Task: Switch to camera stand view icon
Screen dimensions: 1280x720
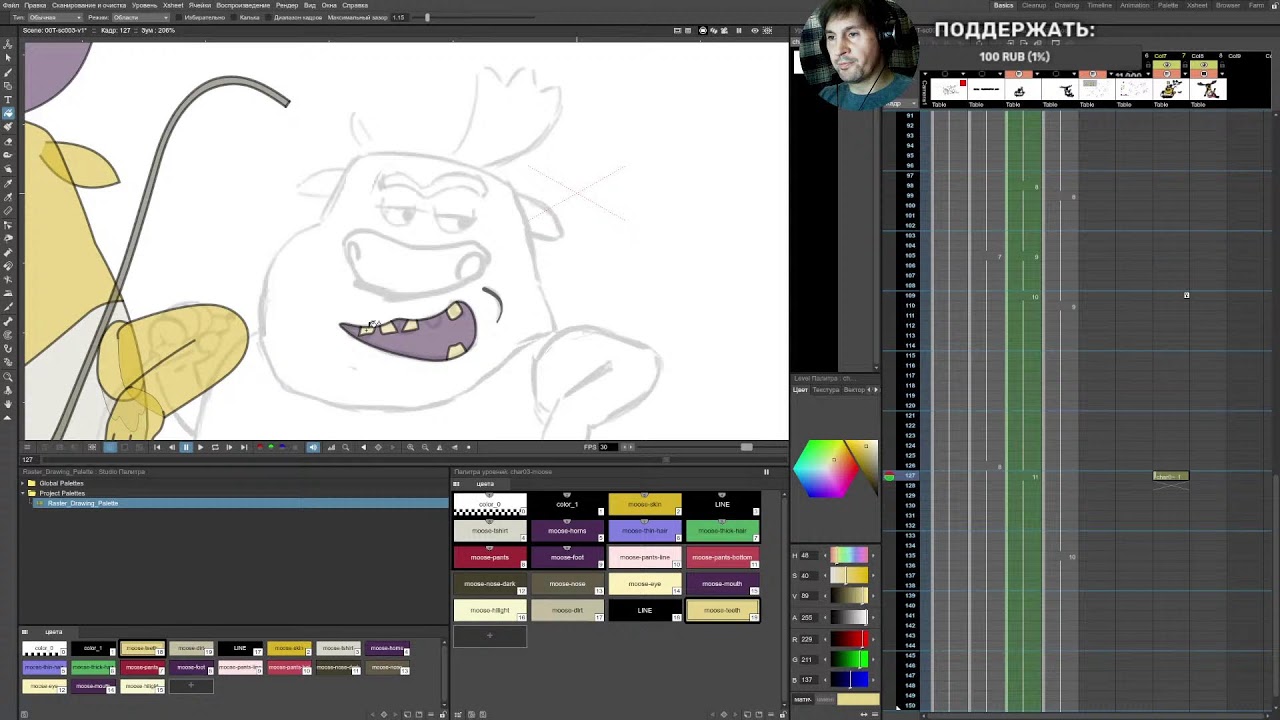Action: [x=703, y=30]
